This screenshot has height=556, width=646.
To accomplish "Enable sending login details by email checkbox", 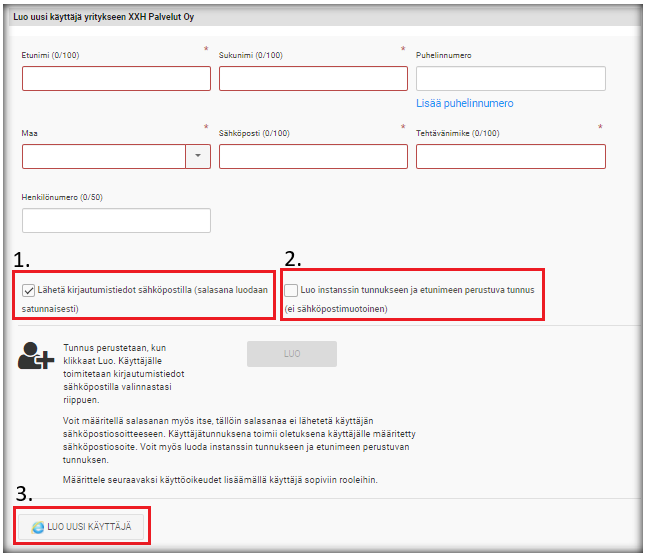I will click(28, 291).
